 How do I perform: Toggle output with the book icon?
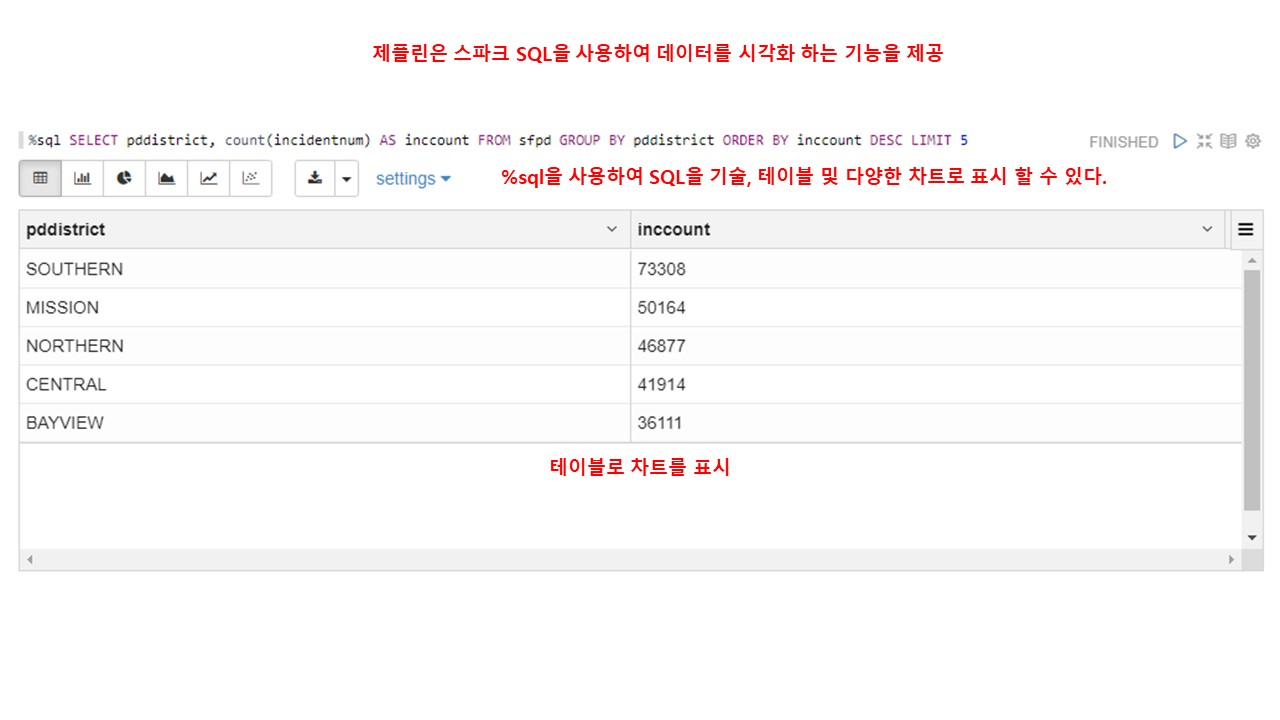[1228, 141]
